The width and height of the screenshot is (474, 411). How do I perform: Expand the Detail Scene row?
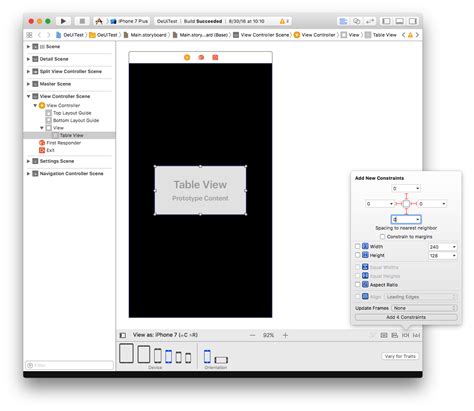[28, 59]
